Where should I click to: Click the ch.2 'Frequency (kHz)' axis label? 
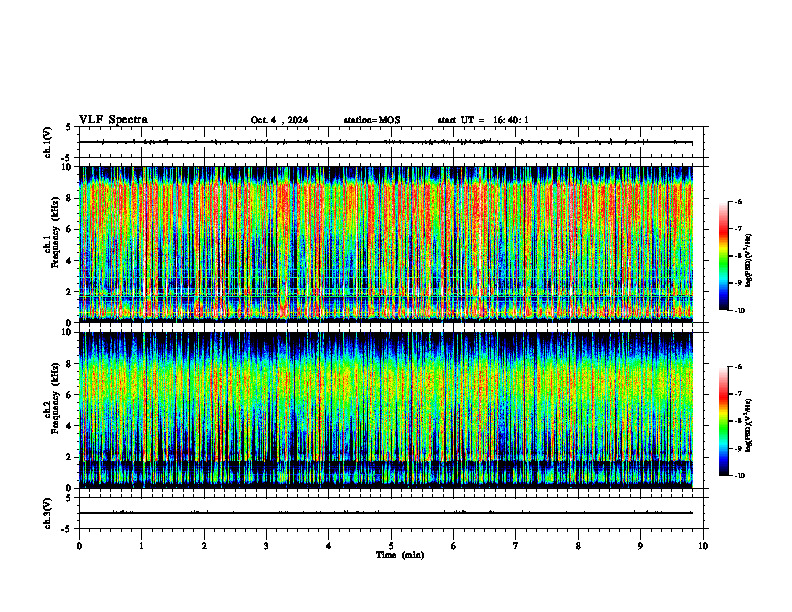56,397
